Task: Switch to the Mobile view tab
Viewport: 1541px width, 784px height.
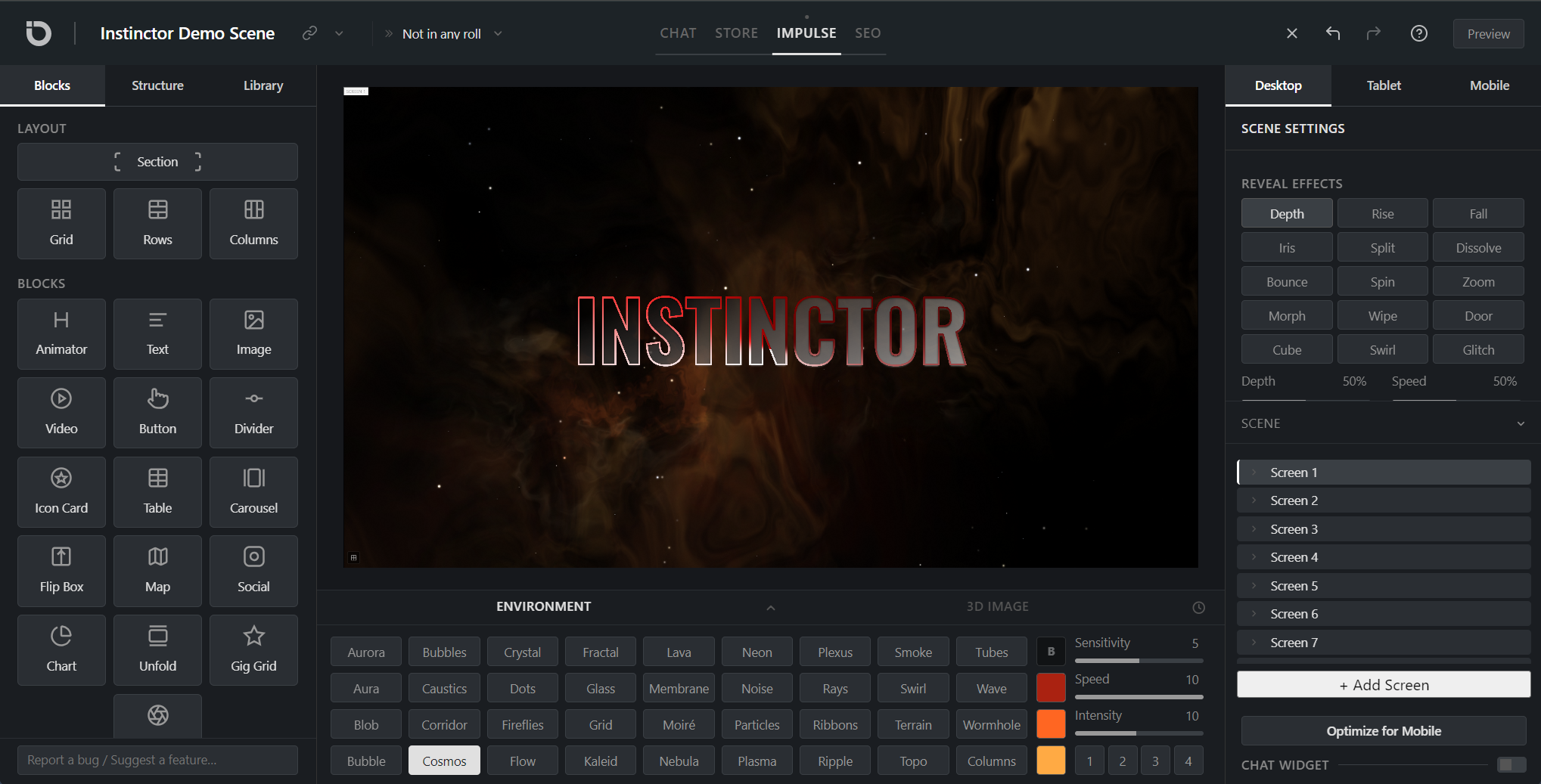Action: point(1489,85)
